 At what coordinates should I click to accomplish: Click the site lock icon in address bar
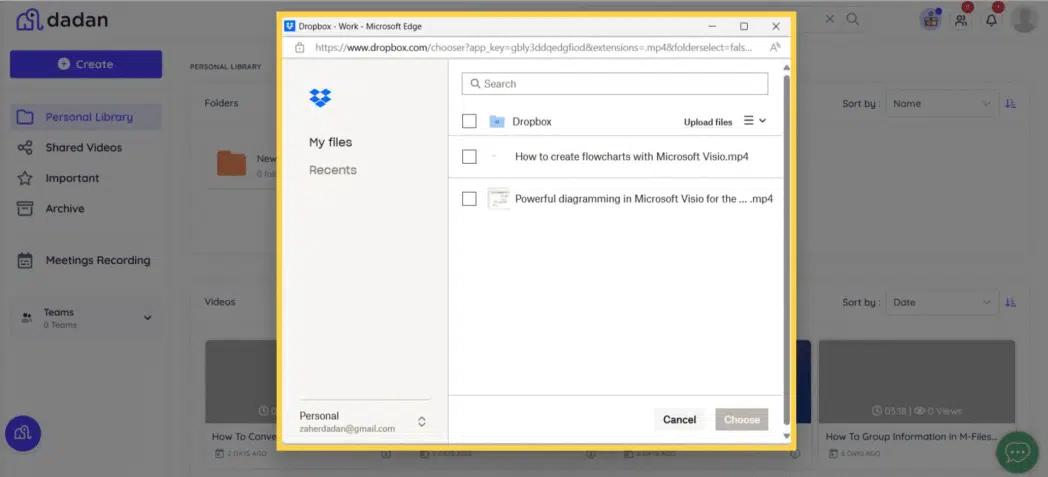(x=300, y=47)
